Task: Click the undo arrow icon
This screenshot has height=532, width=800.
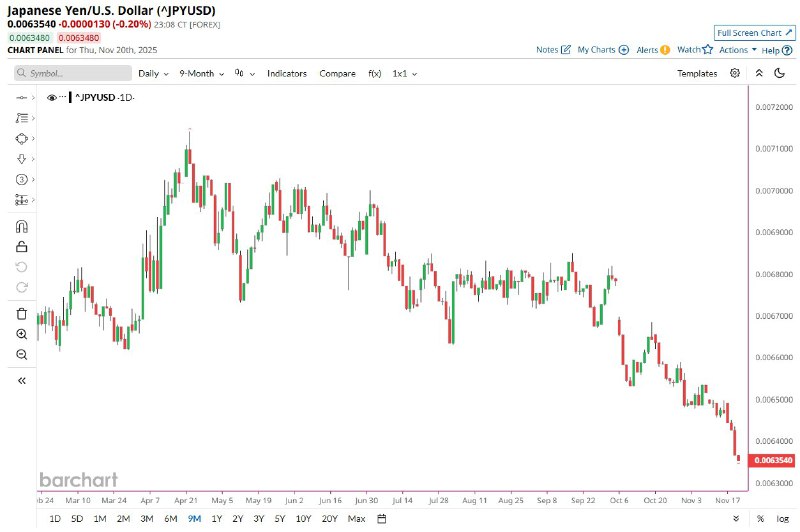Action: coord(21,267)
